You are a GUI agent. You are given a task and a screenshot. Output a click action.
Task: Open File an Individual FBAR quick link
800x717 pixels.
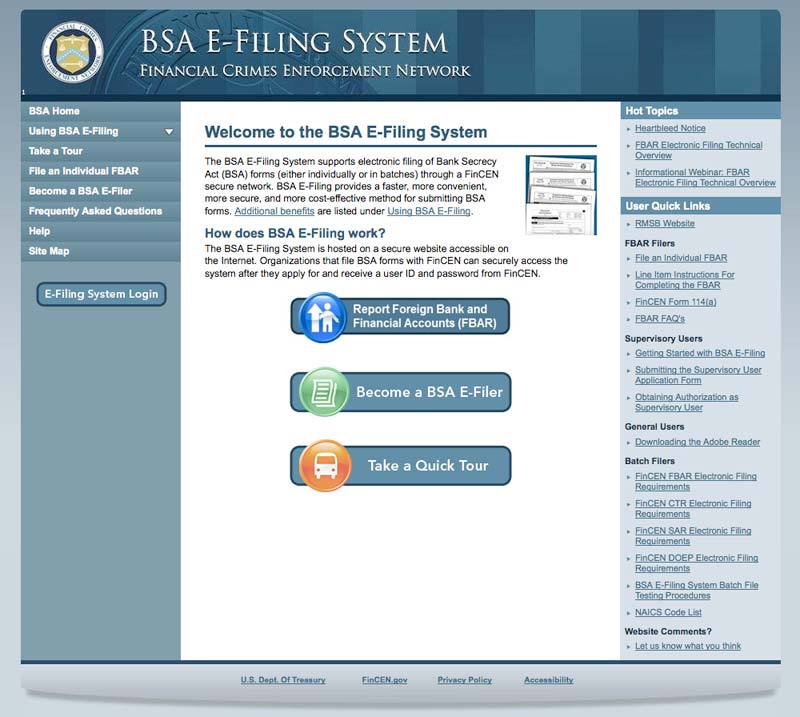[681, 258]
